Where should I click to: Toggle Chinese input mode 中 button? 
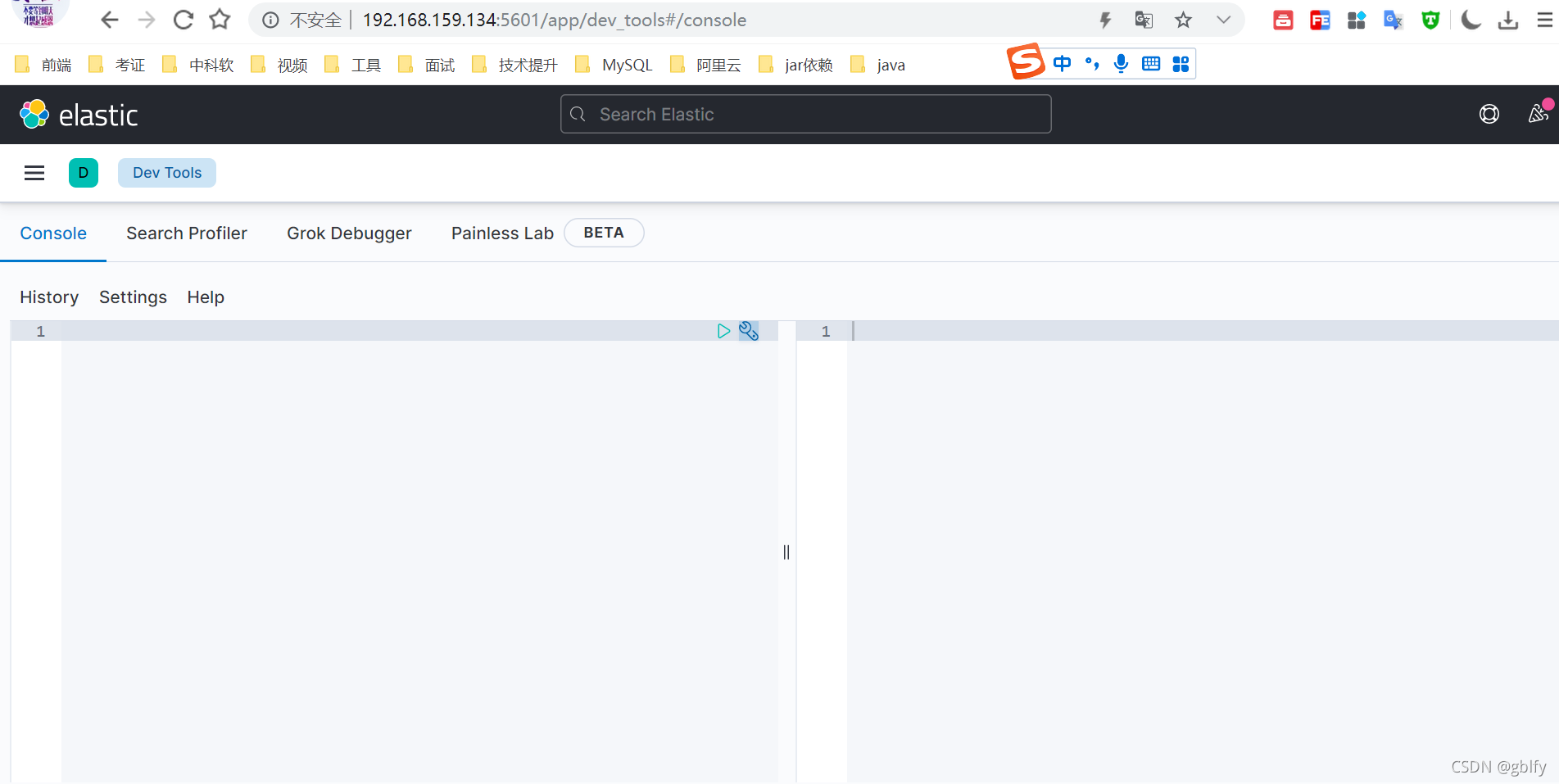click(1063, 63)
